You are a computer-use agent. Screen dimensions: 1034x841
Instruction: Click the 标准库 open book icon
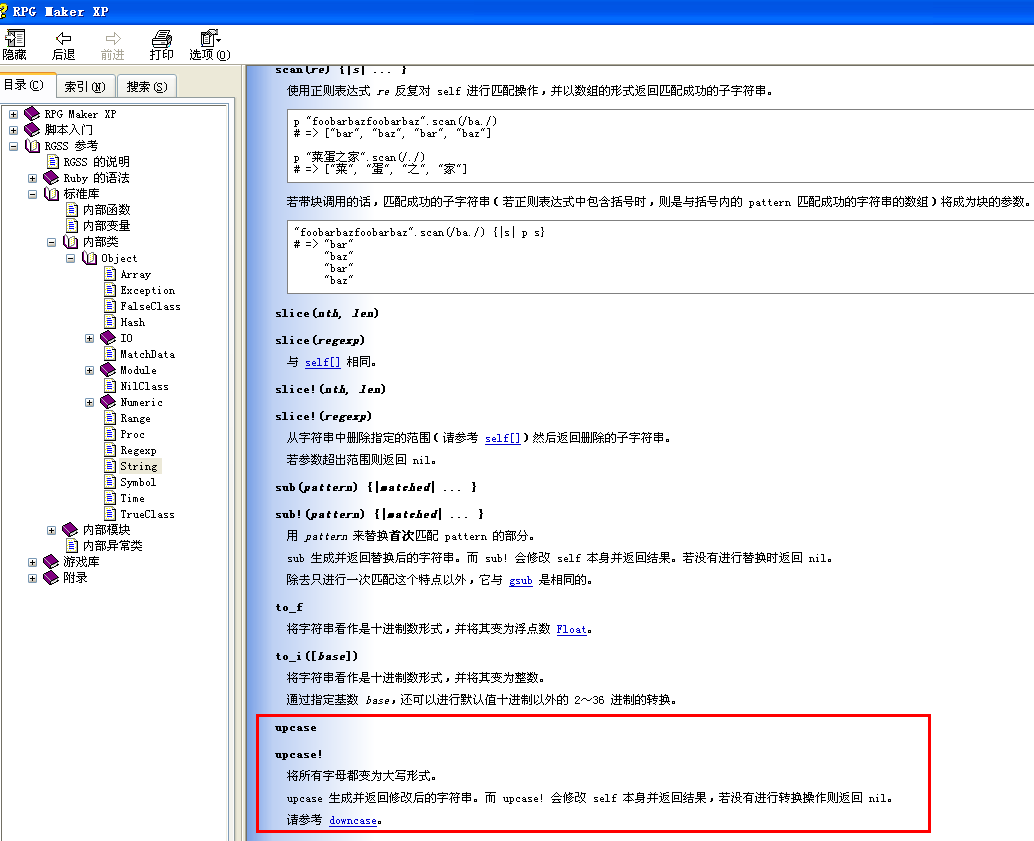(x=51, y=194)
